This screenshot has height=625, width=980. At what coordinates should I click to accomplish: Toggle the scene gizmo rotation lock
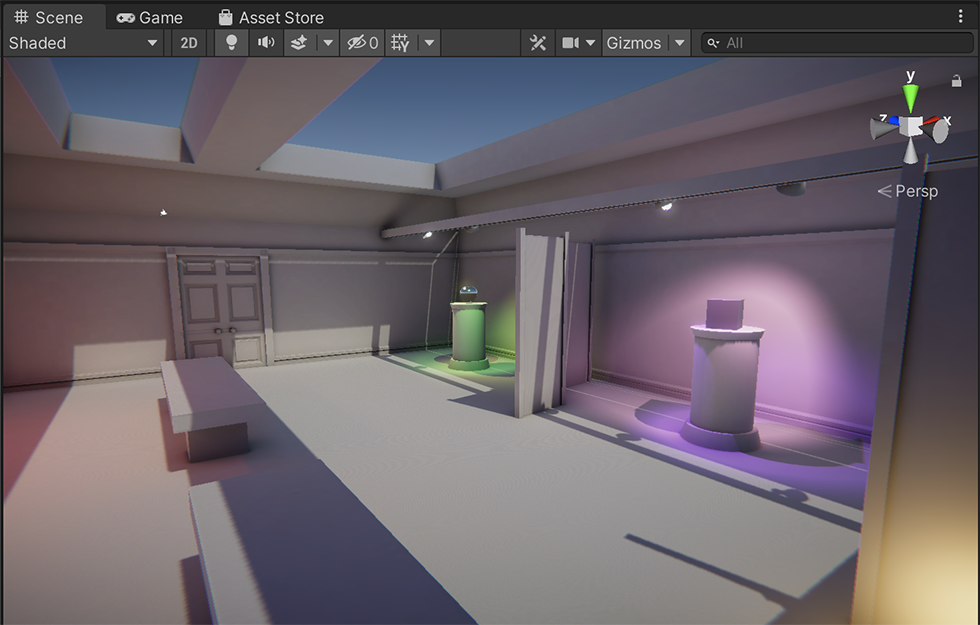[x=956, y=81]
